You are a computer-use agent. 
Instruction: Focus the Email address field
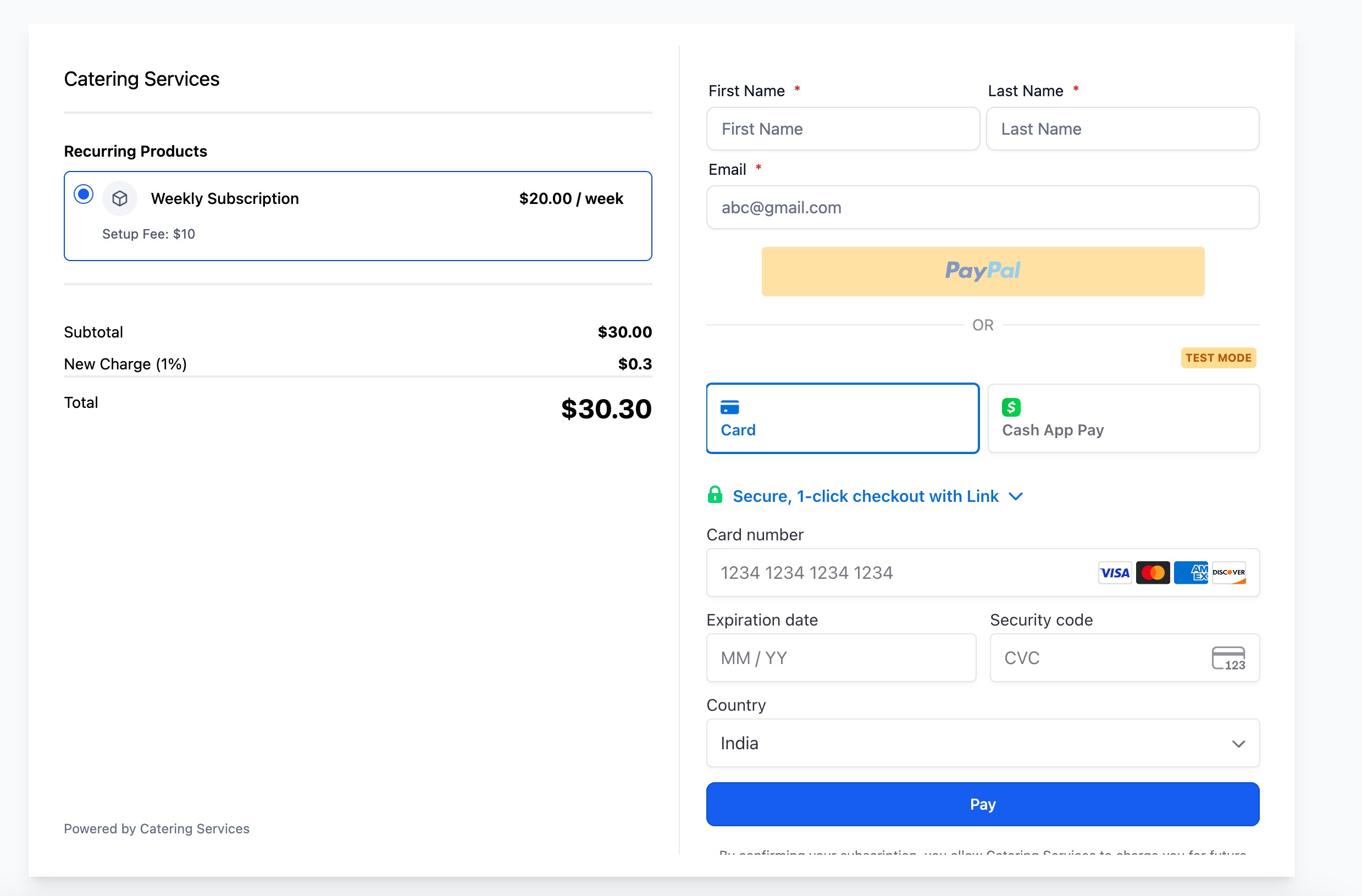coord(983,207)
